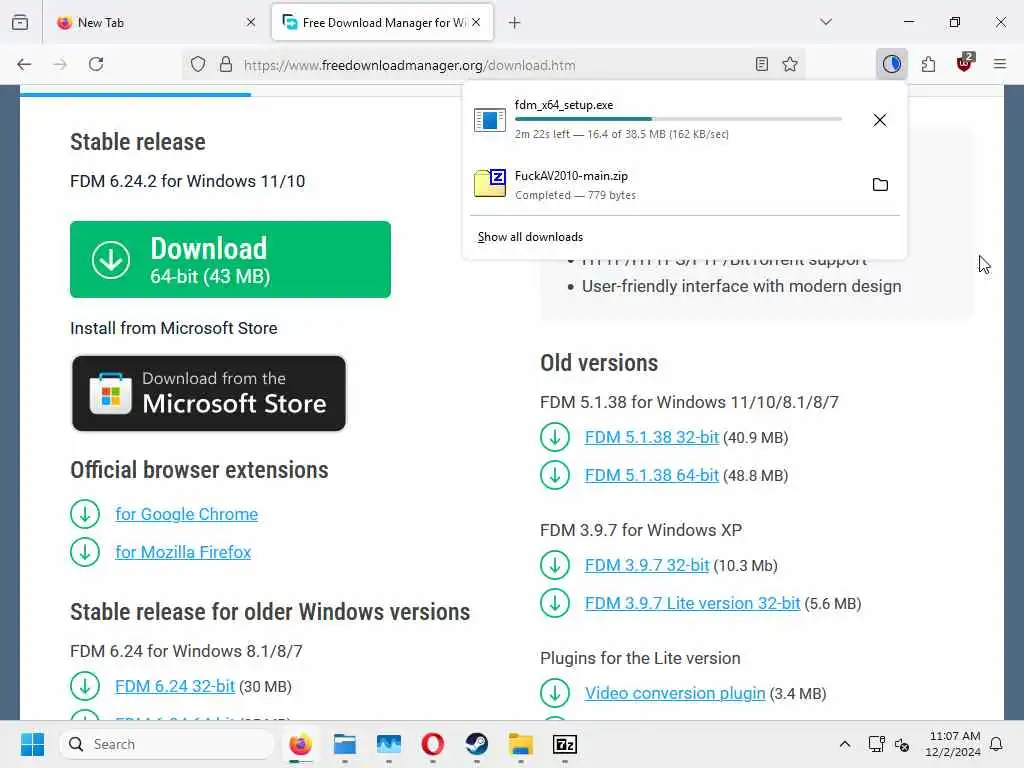Show hidden system tray icons
Viewport: 1024px width, 768px height.
tap(844, 744)
